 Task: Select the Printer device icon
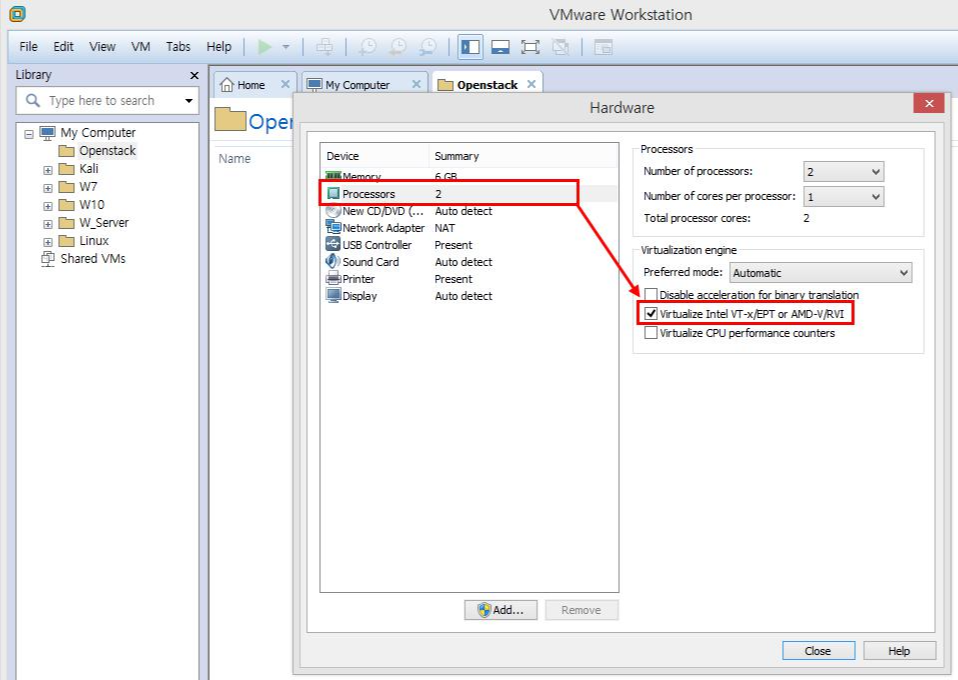(333, 279)
